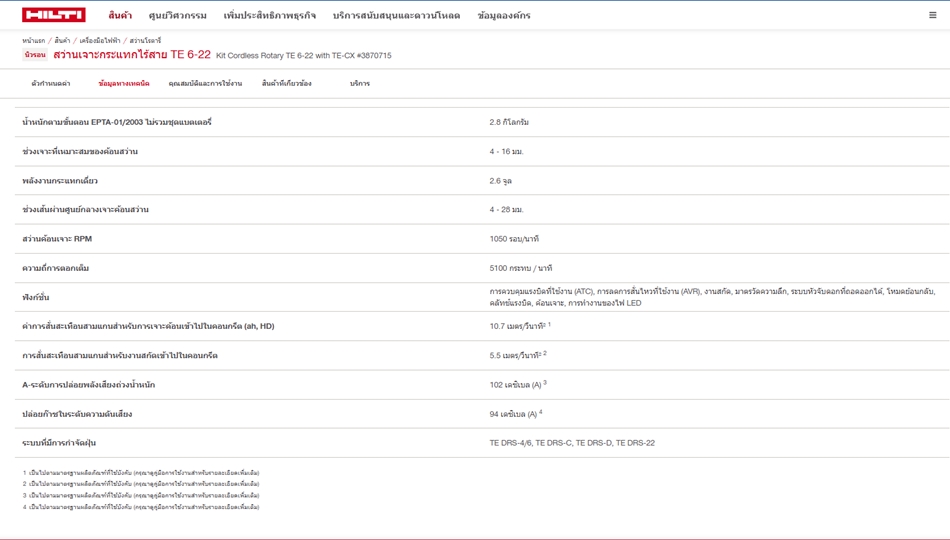
Task: Open the เพิ่มประสิทธิภาพธุรกิจ menu
Action: (270, 15)
